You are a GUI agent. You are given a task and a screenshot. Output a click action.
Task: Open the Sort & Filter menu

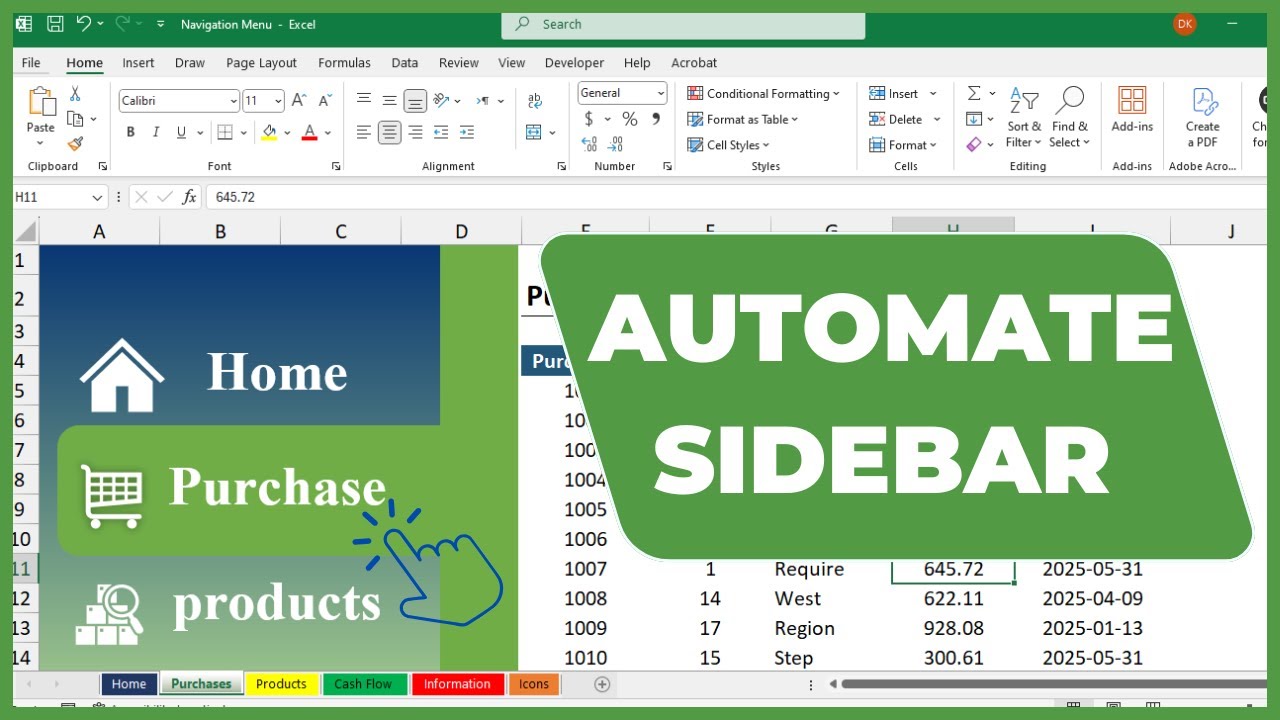tap(1024, 117)
